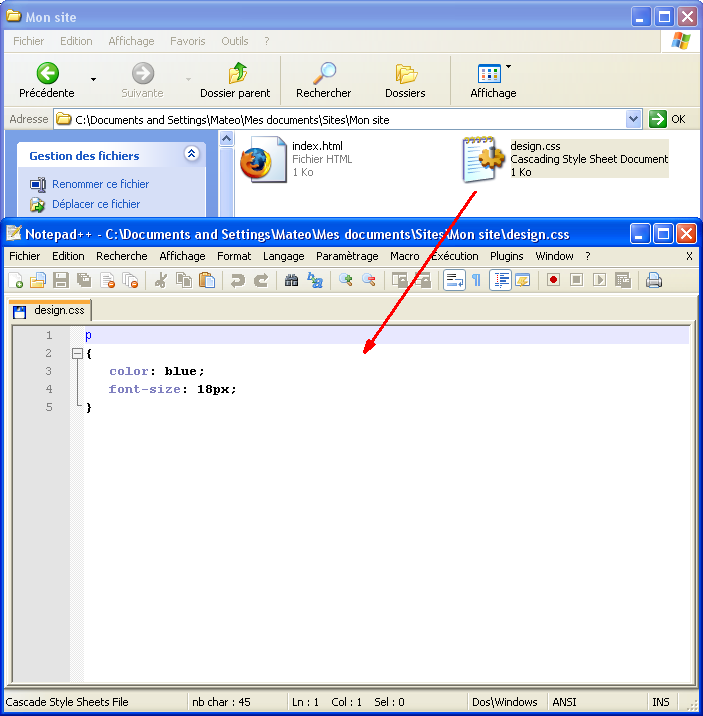This screenshot has height=716, width=703.
Task: Click the Précédente back button in Explorer
Action: click(x=47, y=81)
